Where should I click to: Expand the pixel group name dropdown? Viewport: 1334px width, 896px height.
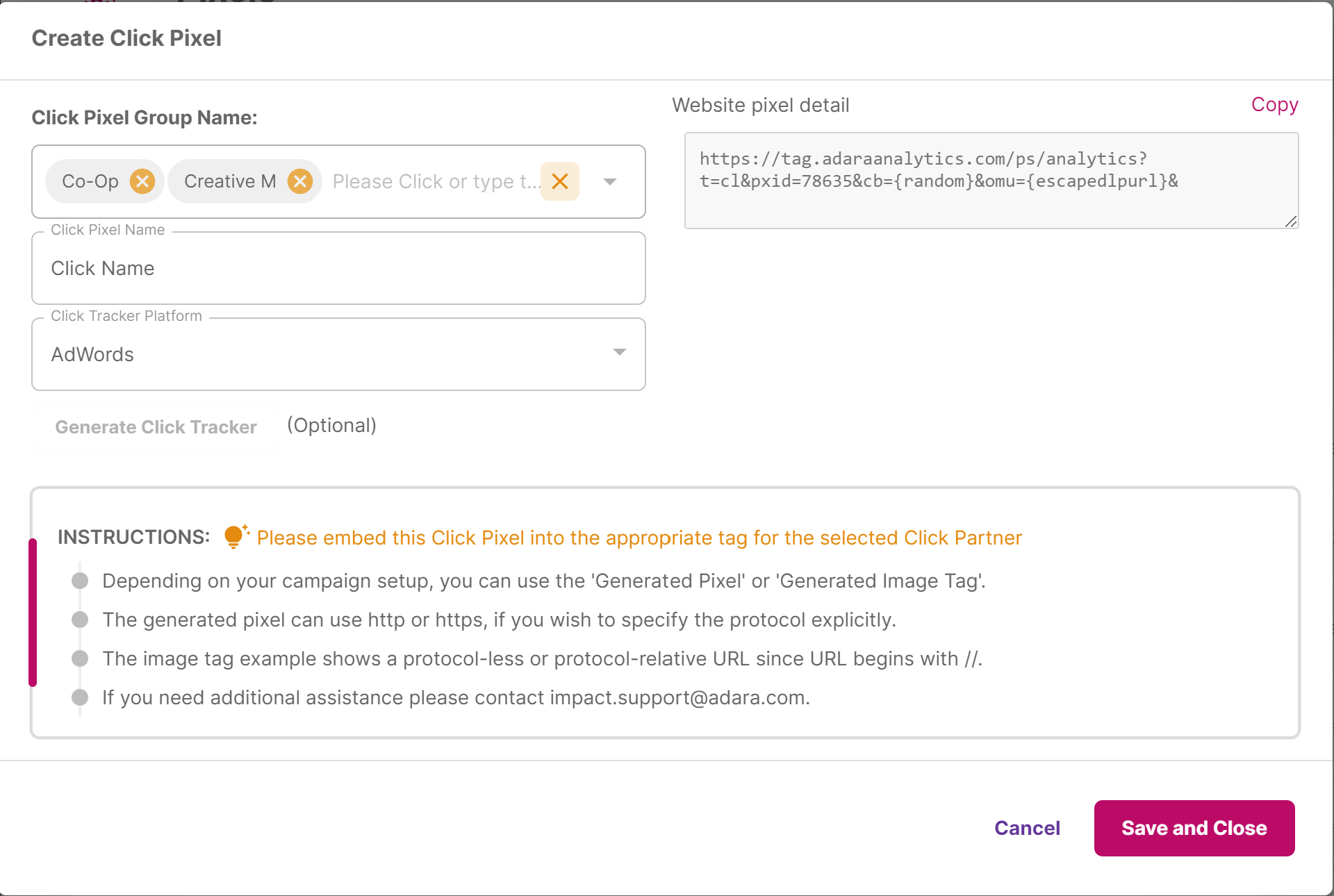(610, 181)
